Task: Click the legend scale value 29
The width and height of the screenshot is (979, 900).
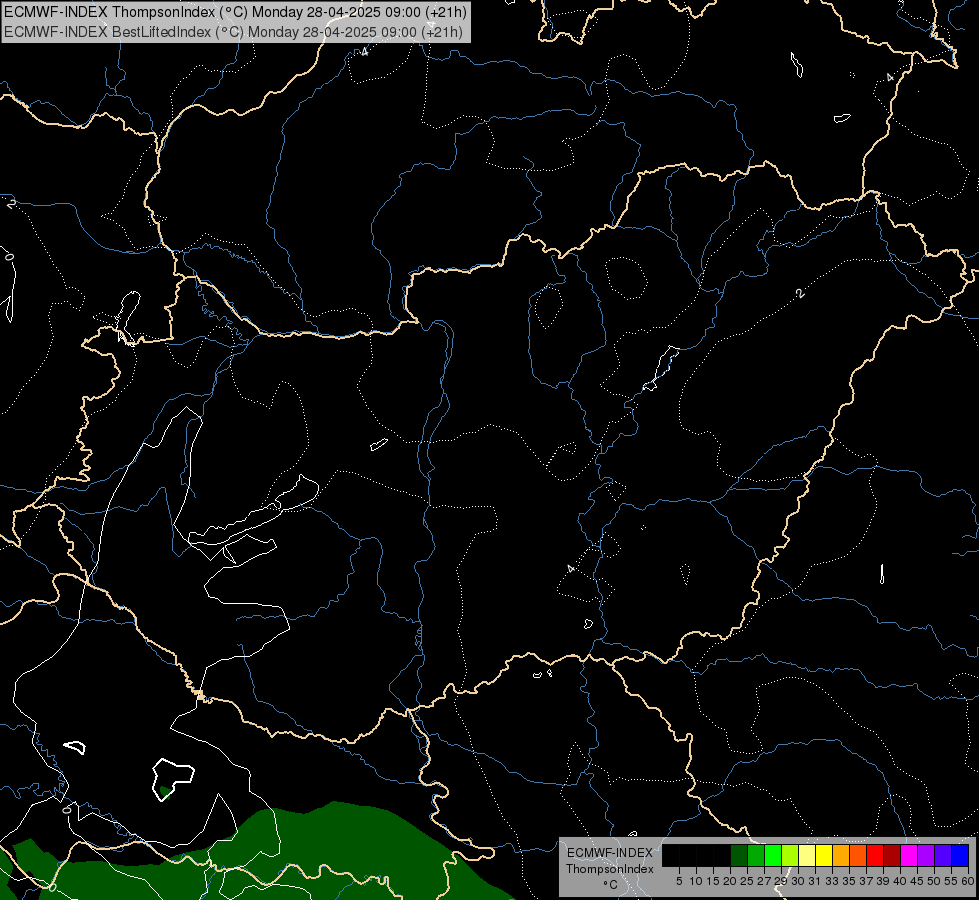Action: point(782,881)
